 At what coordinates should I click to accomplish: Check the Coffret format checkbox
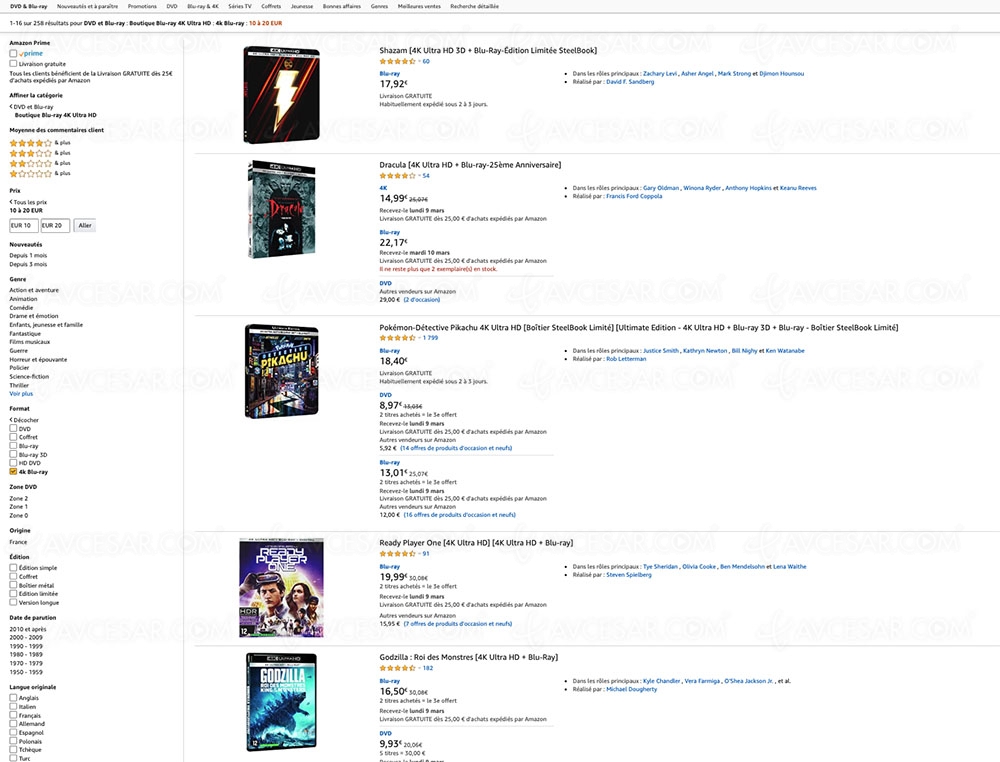[12, 437]
